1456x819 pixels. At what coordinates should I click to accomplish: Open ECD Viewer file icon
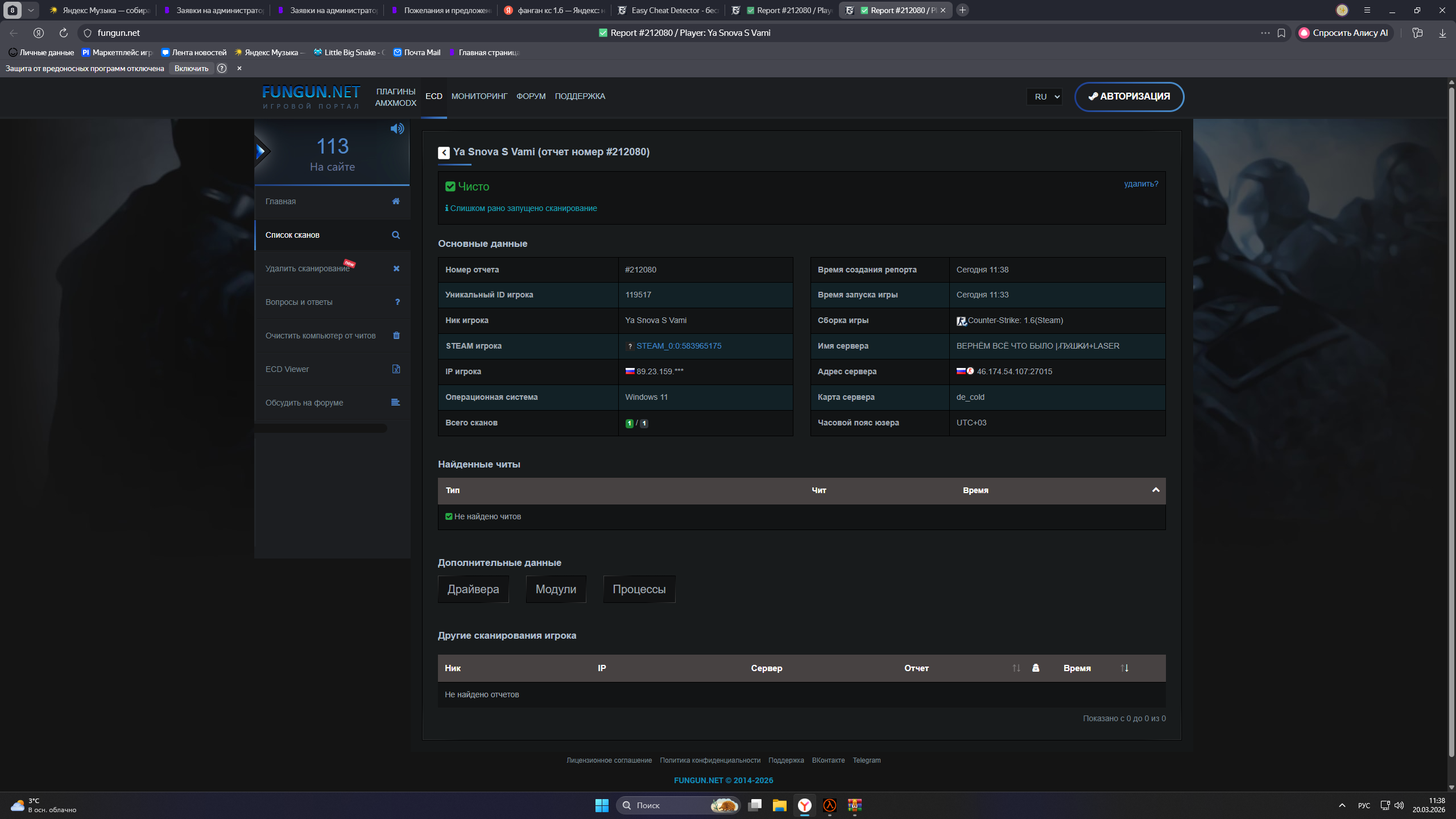coord(396,369)
